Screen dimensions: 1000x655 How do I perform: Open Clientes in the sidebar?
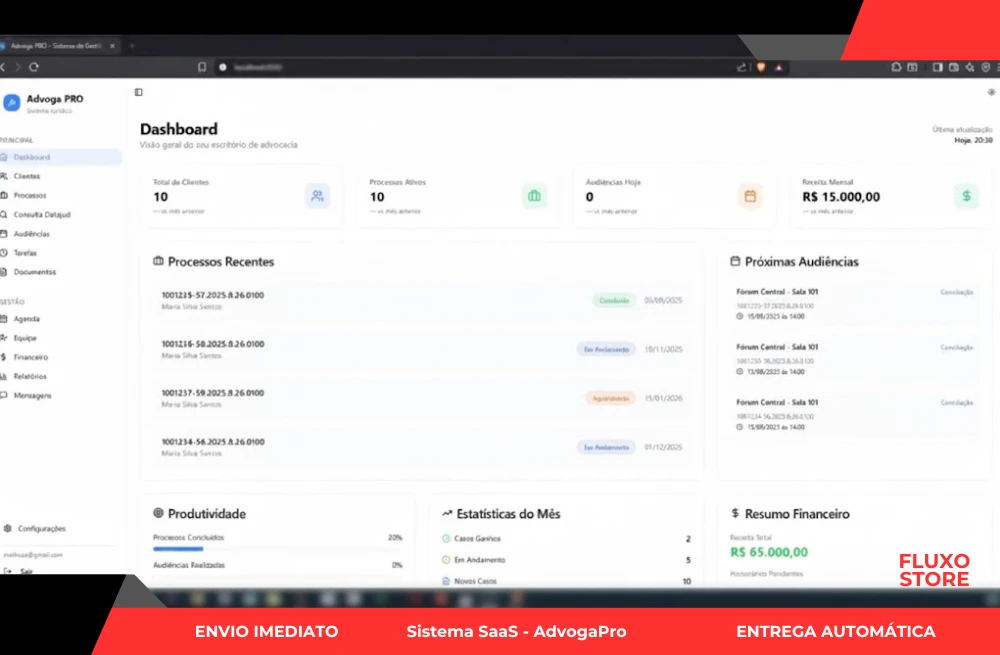[x=27, y=176]
